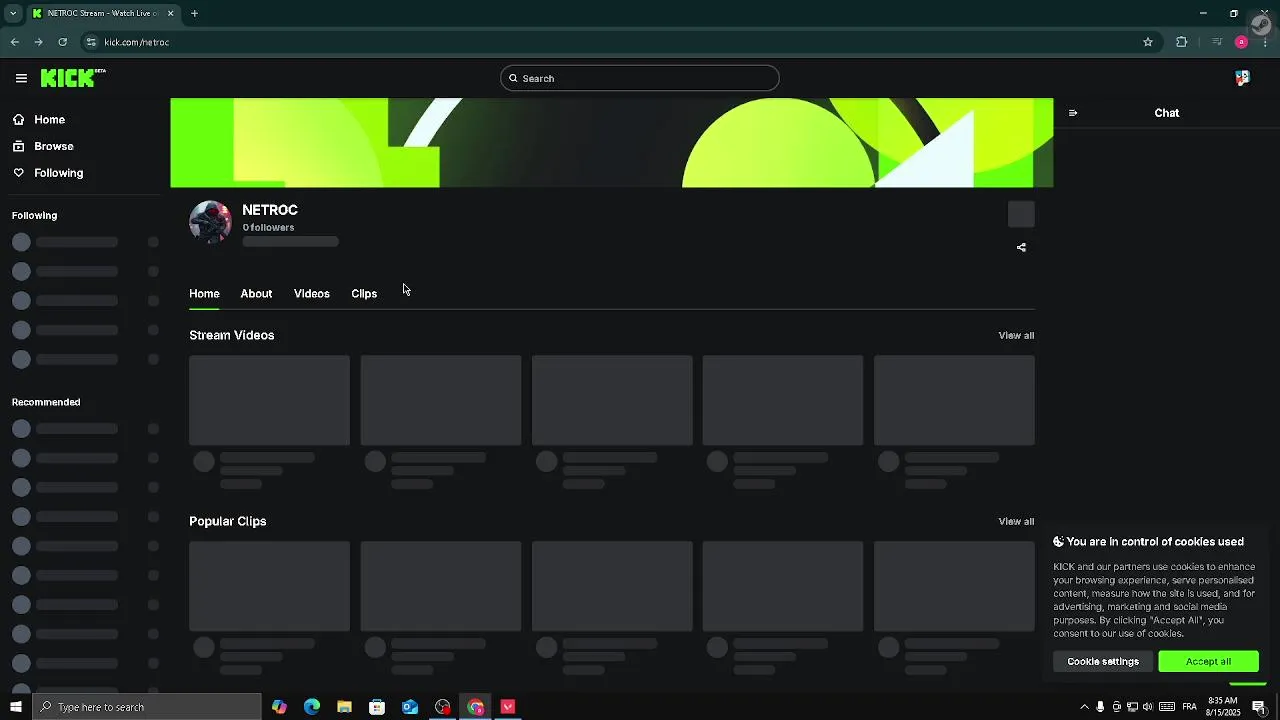
Task: Go forward to the next page
Action: [x=38, y=42]
